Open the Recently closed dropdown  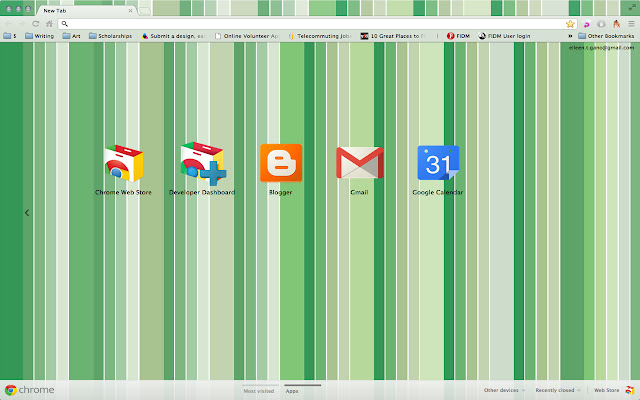pos(558,390)
